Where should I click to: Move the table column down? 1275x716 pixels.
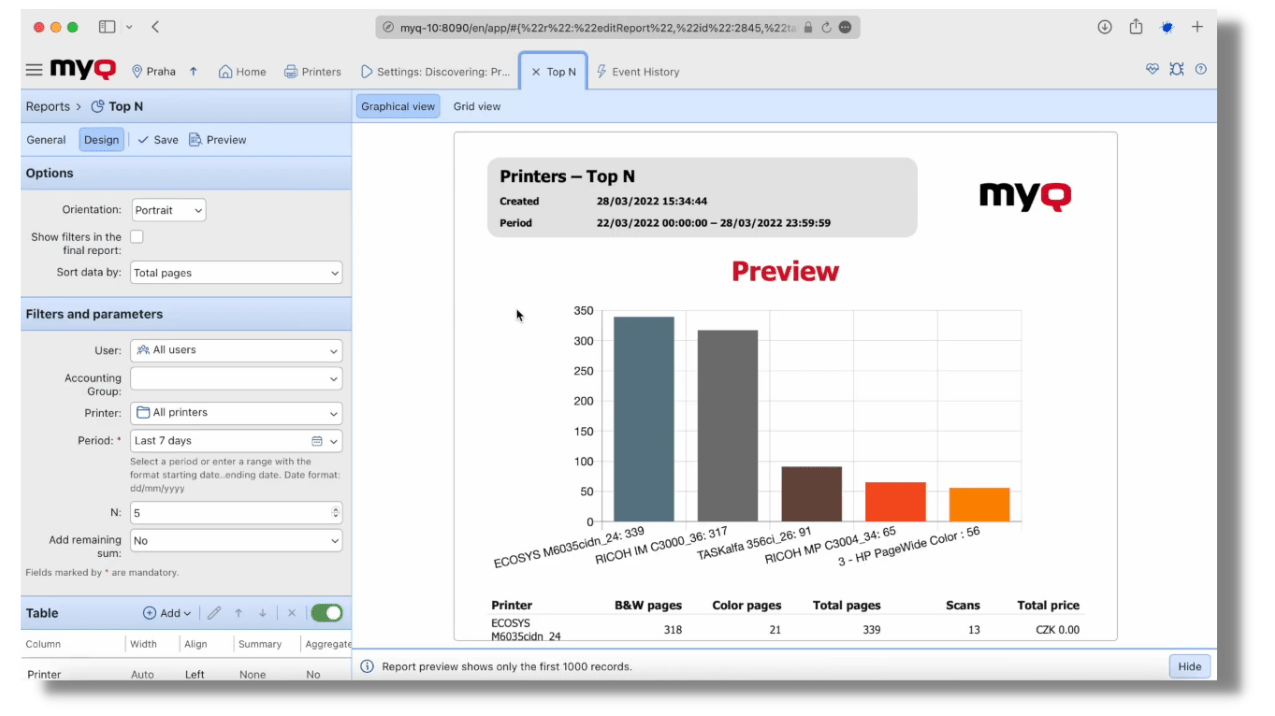pos(263,613)
